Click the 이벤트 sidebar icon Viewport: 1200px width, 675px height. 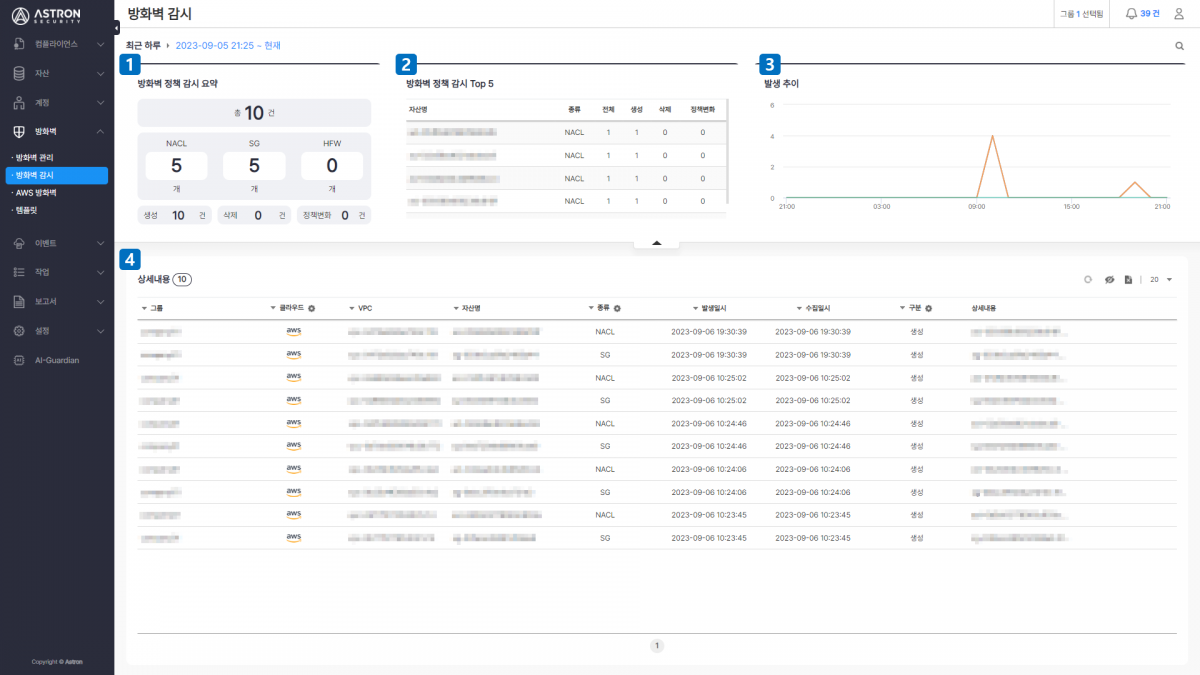point(19,243)
